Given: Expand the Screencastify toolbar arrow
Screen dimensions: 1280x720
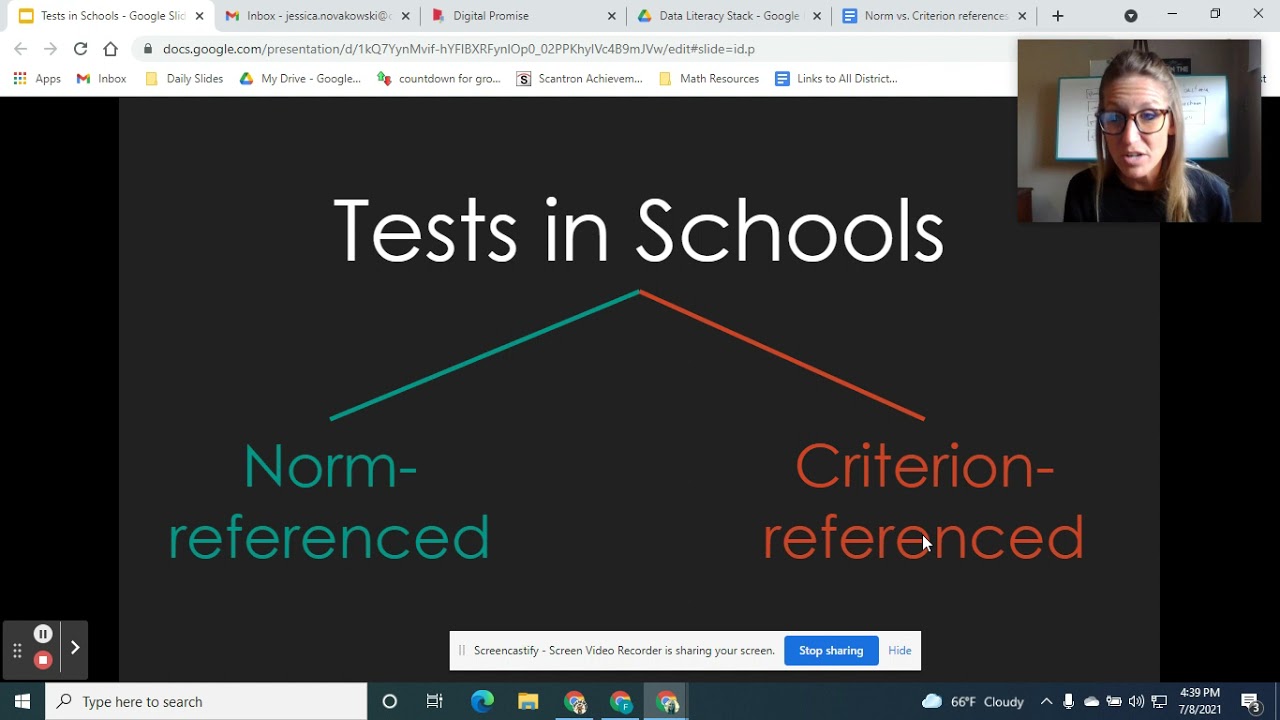Looking at the screenshot, I should pos(75,647).
